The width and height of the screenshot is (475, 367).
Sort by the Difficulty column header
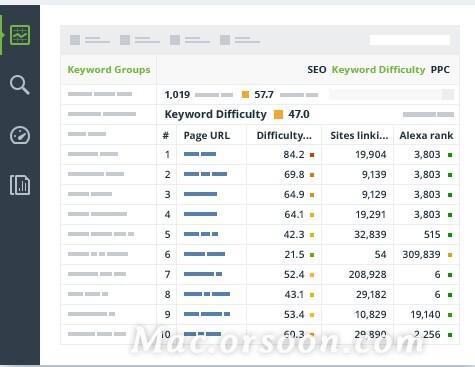(x=284, y=135)
